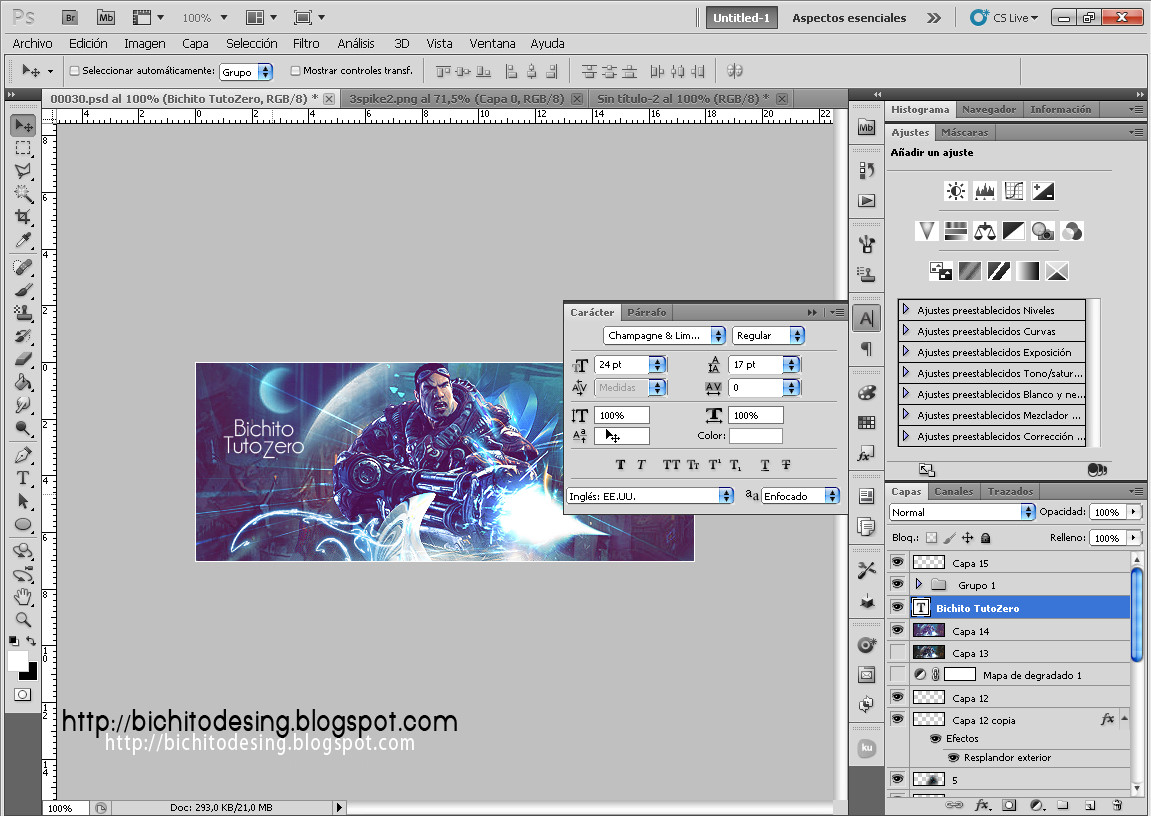Add a Photo Filter adjustment

click(1042, 232)
